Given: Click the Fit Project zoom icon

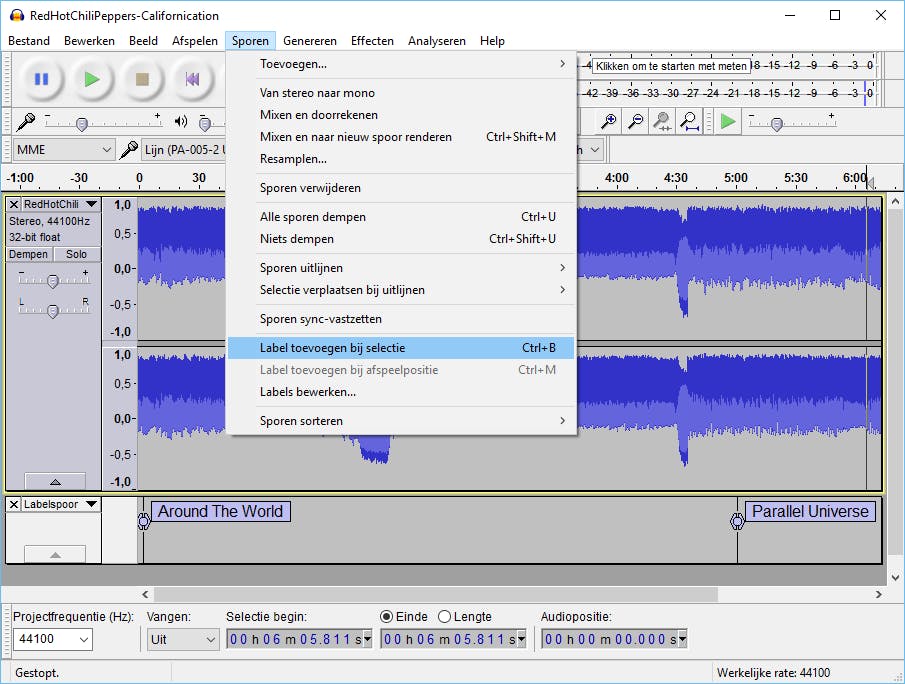Looking at the screenshot, I should tap(689, 121).
